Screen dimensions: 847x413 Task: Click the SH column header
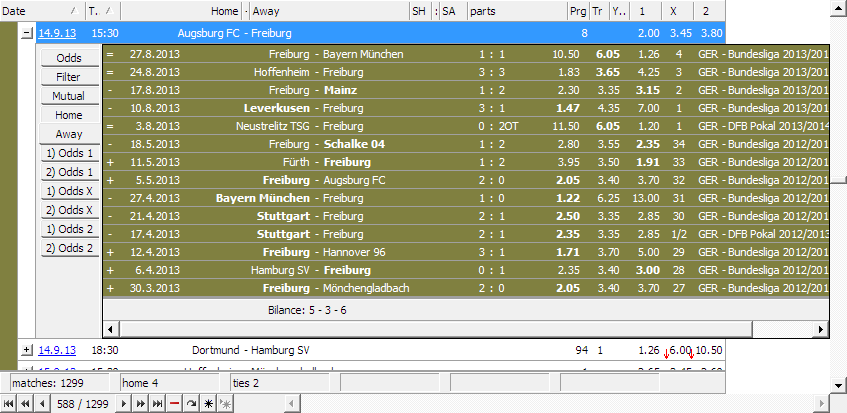click(x=419, y=11)
